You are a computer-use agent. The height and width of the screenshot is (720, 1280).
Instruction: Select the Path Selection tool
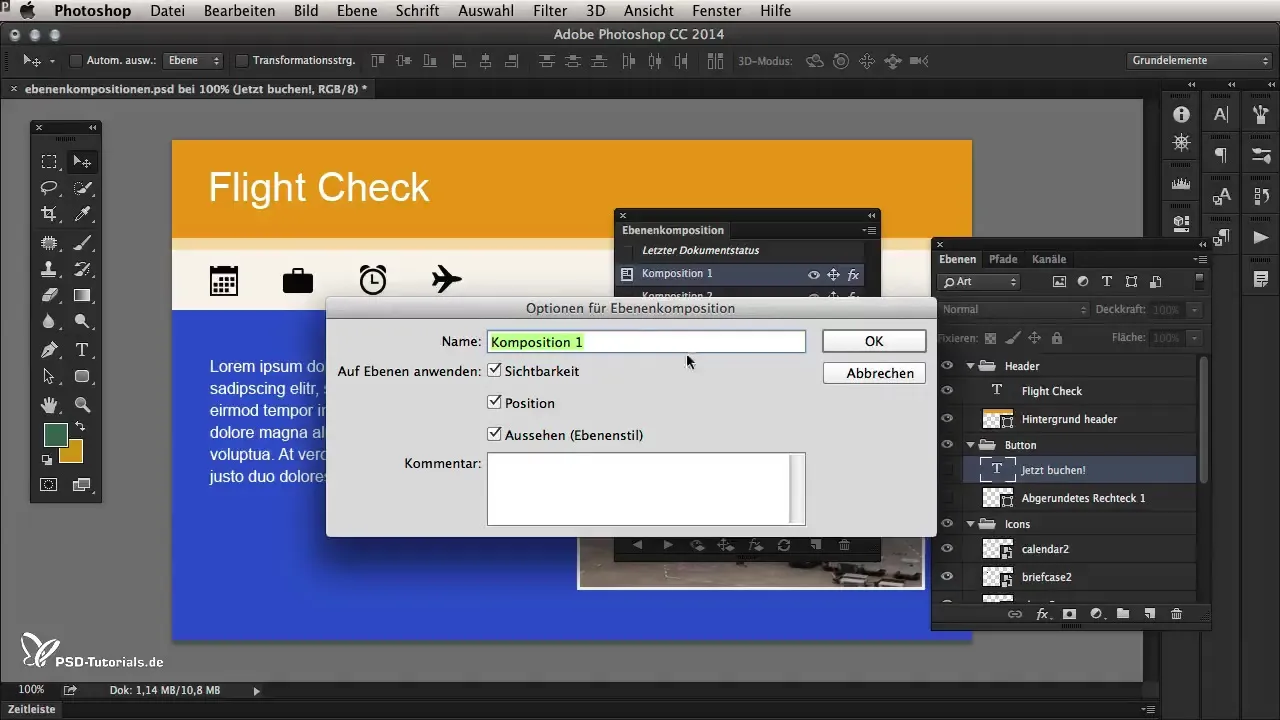(48, 377)
